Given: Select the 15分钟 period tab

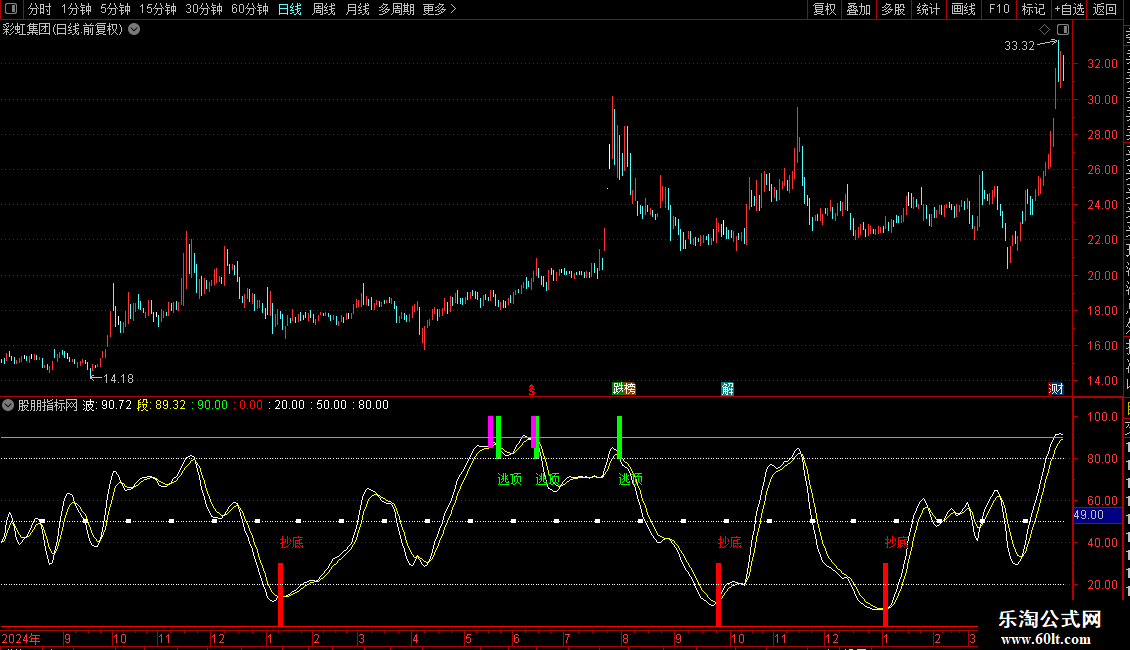Looking at the screenshot, I should tap(158, 9).
